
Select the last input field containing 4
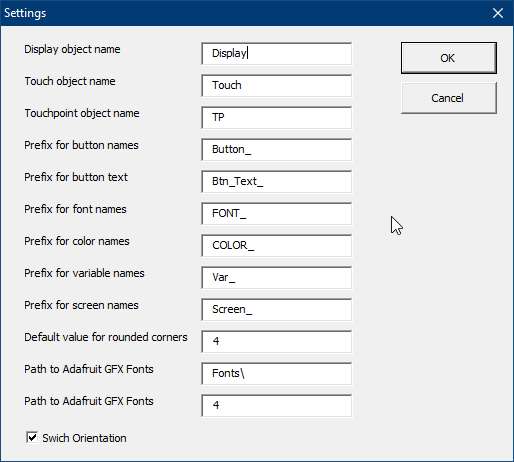coord(277,405)
